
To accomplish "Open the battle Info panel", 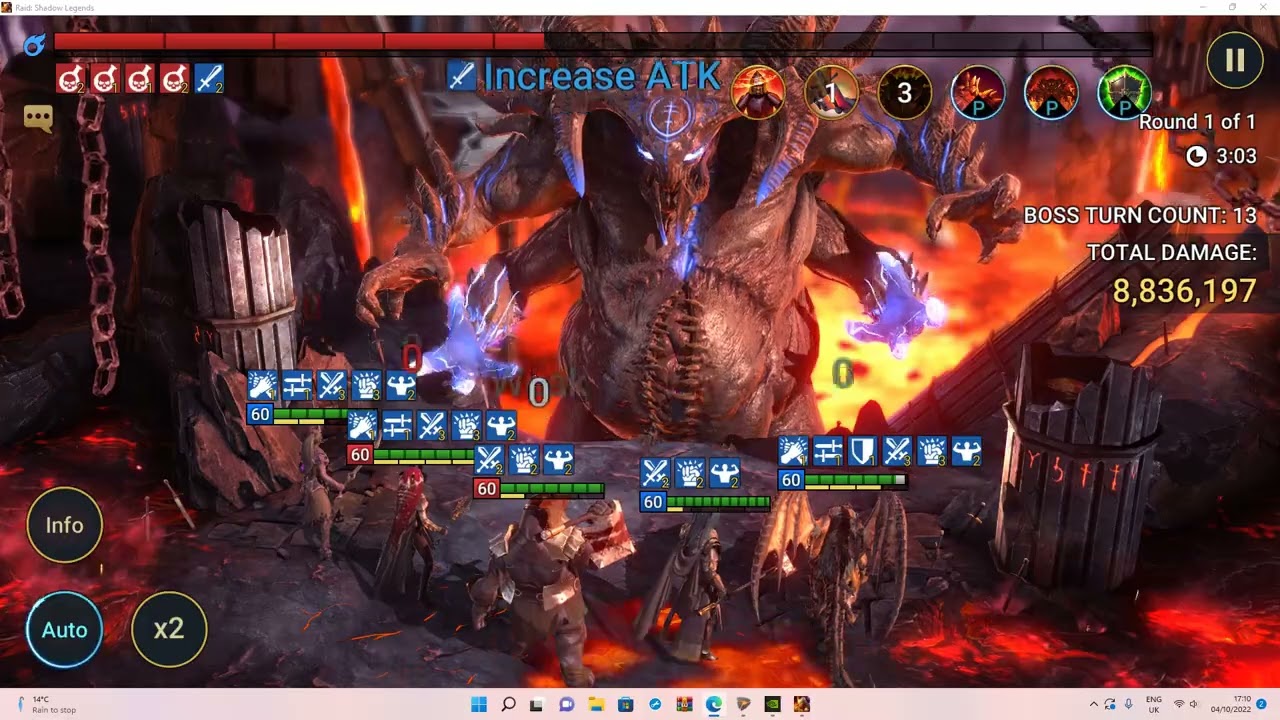I will (x=64, y=525).
